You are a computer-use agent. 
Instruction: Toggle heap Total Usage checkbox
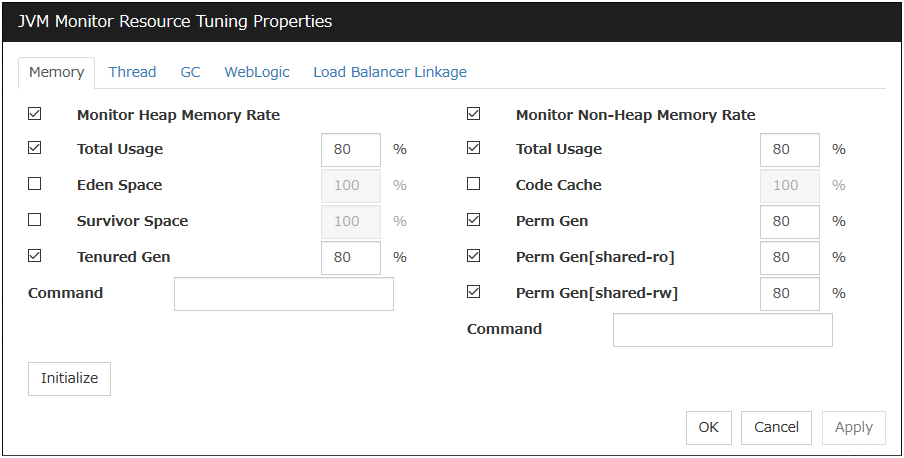point(35,149)
